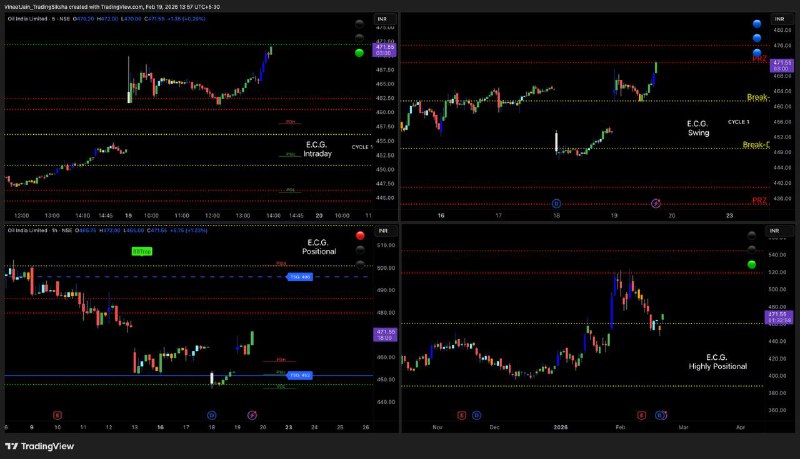Click the lightning event marker in Swing chart
This screenshot has width=800, height=459.
click(656, 203)
